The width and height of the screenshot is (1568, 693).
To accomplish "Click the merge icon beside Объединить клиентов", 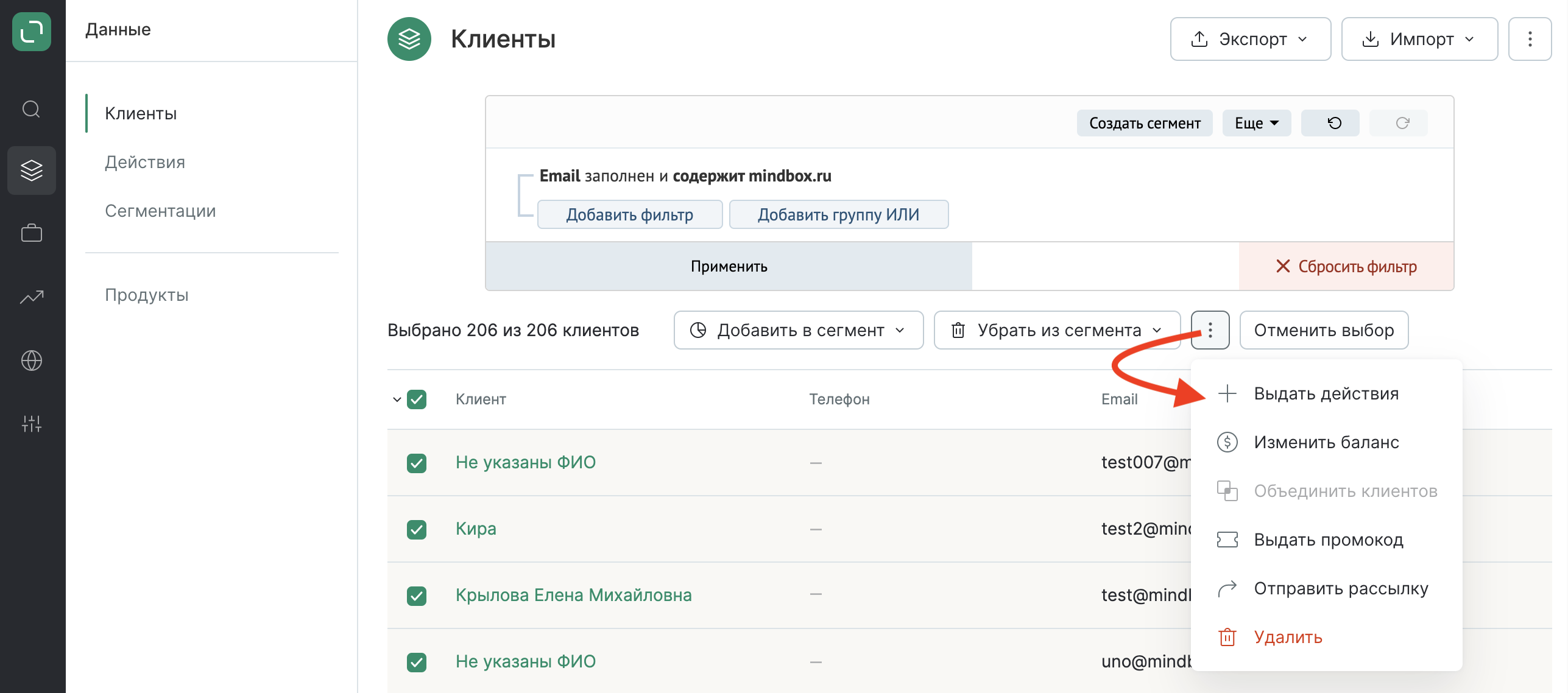I will point(1227,491).
